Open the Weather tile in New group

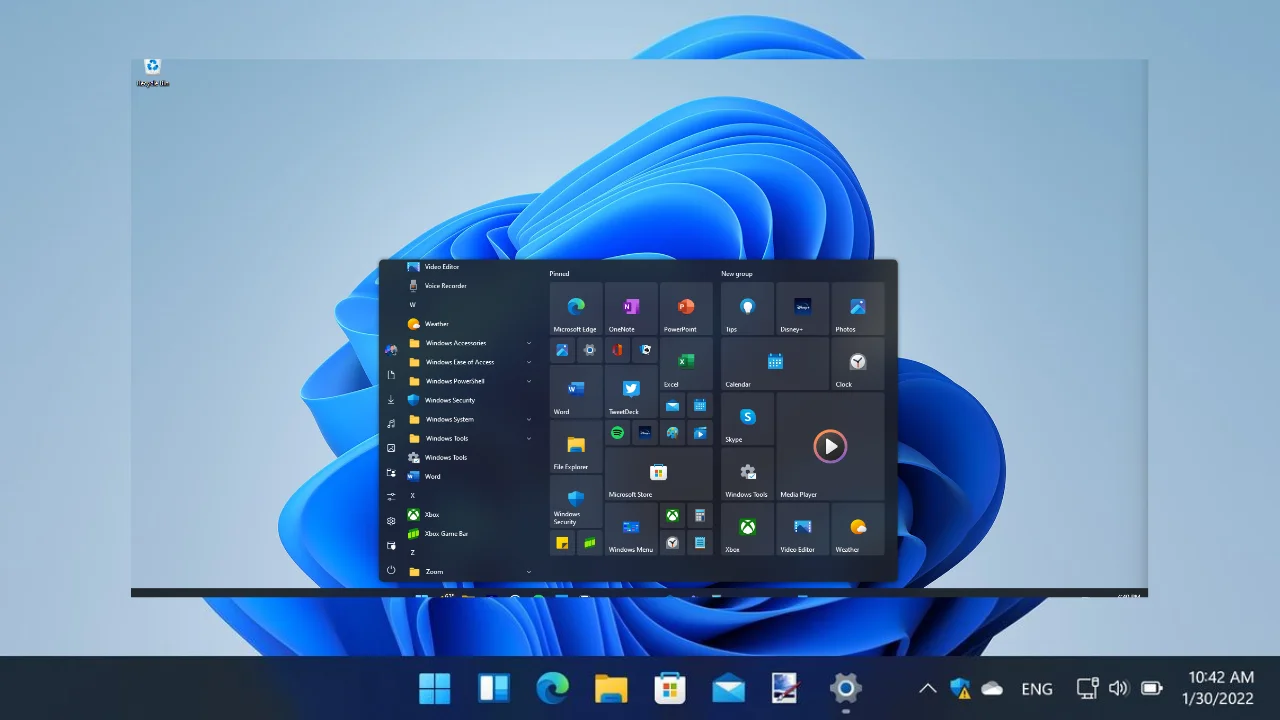click(857, 529)
